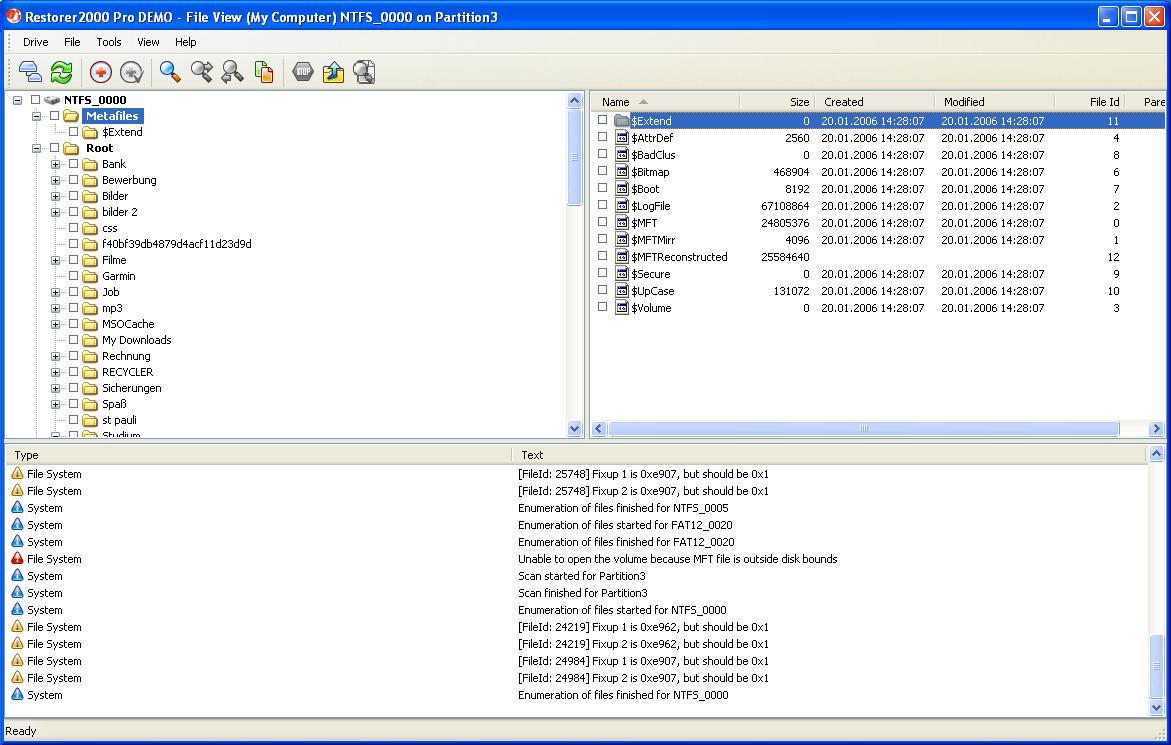Open the Tools menu
The height and width of the screenshot is (745, 1171).
pos(108,42)
